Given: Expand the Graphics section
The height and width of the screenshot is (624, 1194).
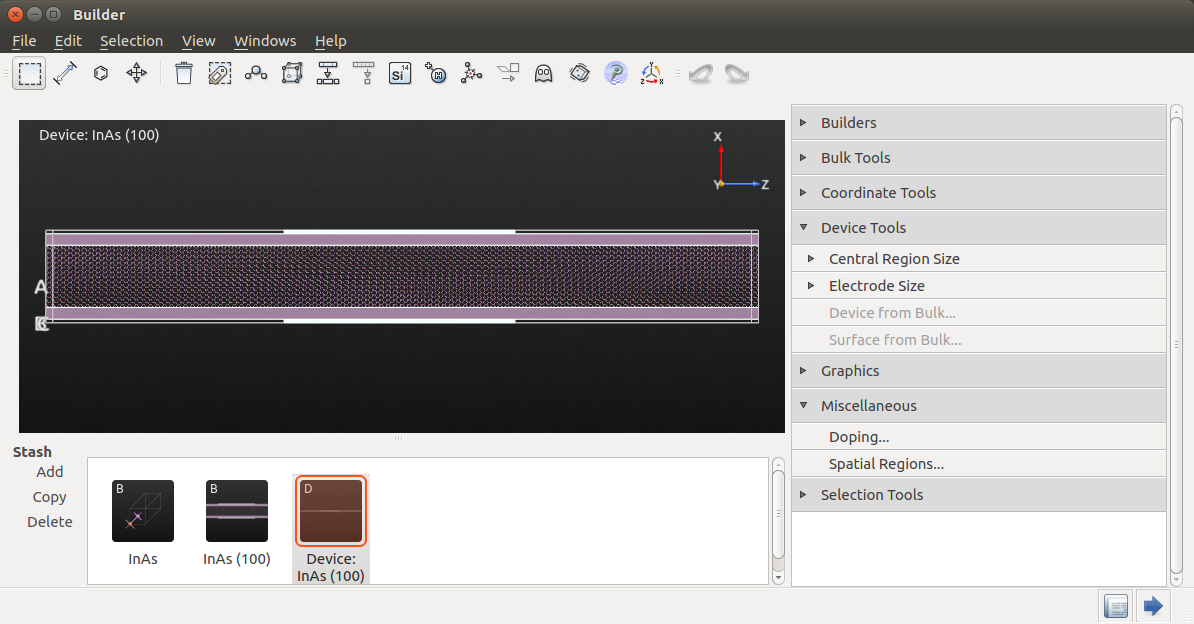Looking at the screenshot, I should [x=979, y=371].
